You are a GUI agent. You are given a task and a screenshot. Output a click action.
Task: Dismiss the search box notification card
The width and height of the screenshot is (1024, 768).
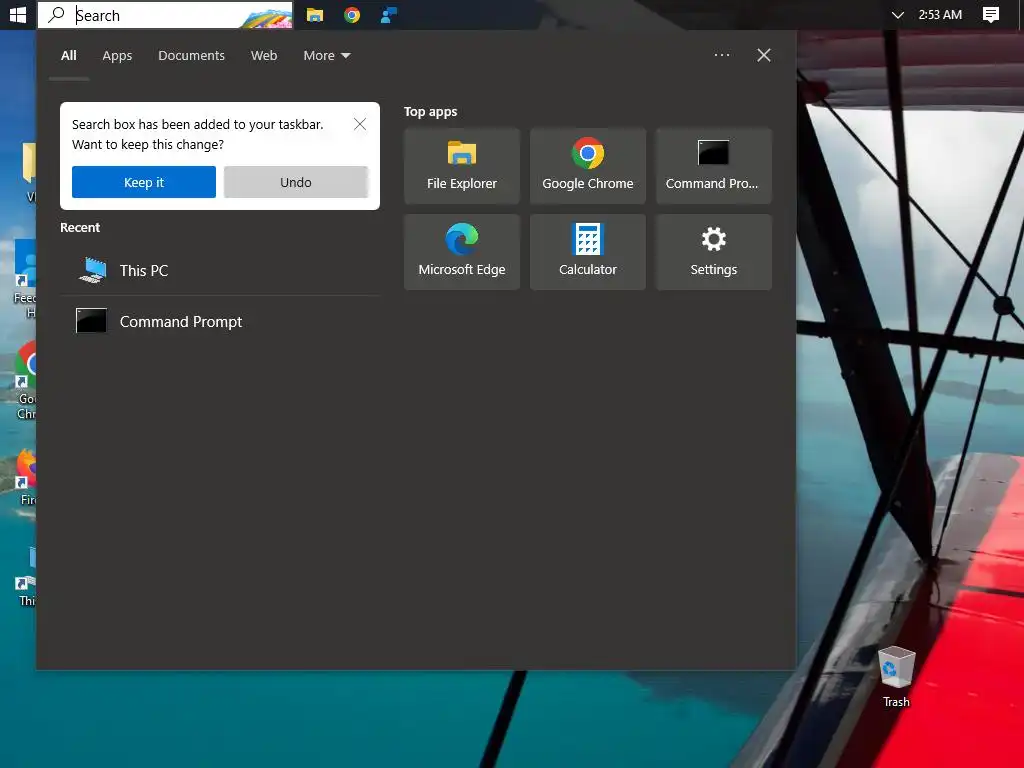(x=360, y=124)
